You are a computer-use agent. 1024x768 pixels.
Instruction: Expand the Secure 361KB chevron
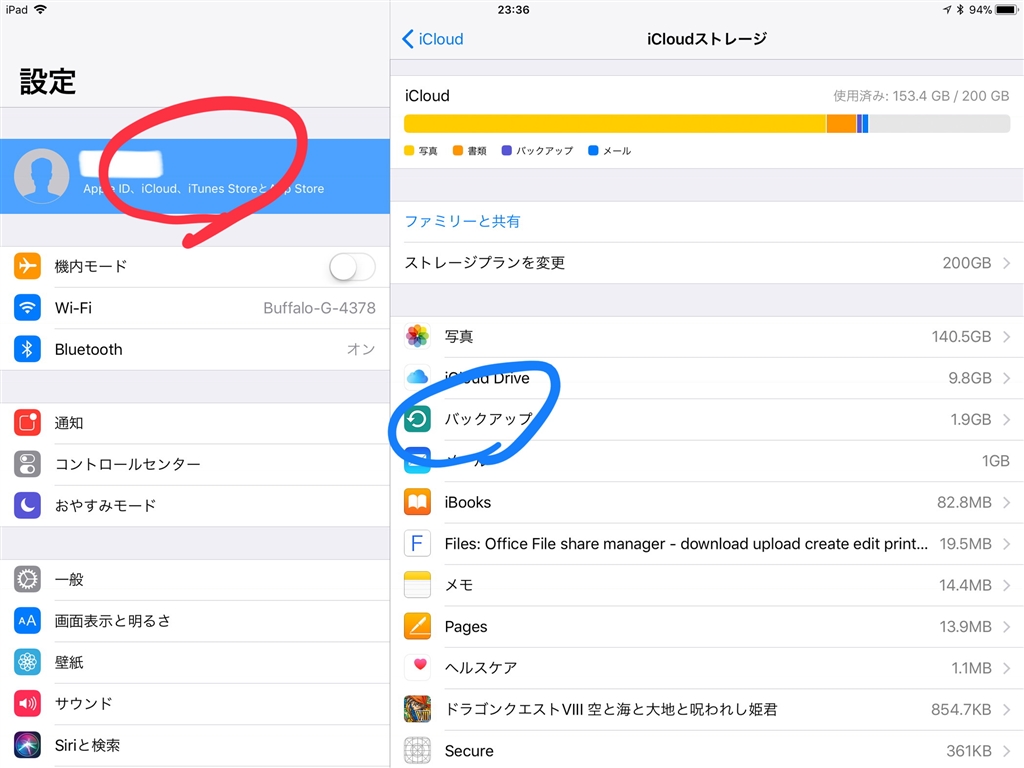[x=1006, y=750]
